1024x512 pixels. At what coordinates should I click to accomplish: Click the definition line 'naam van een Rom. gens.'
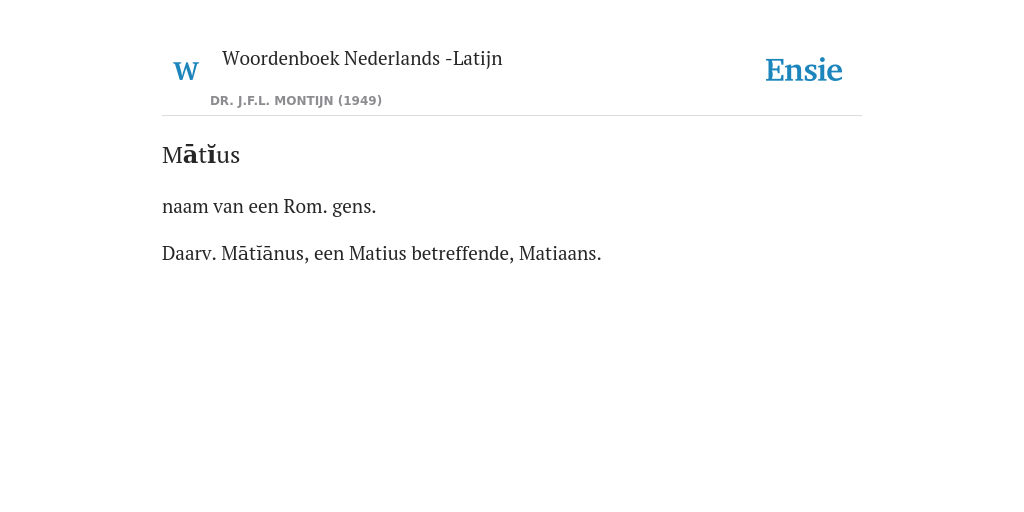click(x=269, y=207)
